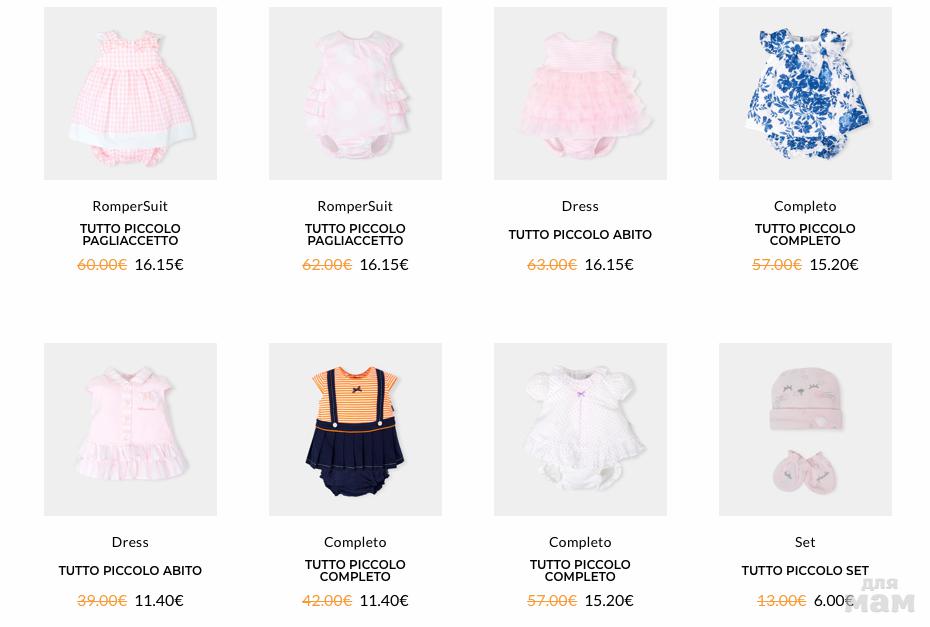View the pale pink ruffled romper thumbnail

click(355, 93)
